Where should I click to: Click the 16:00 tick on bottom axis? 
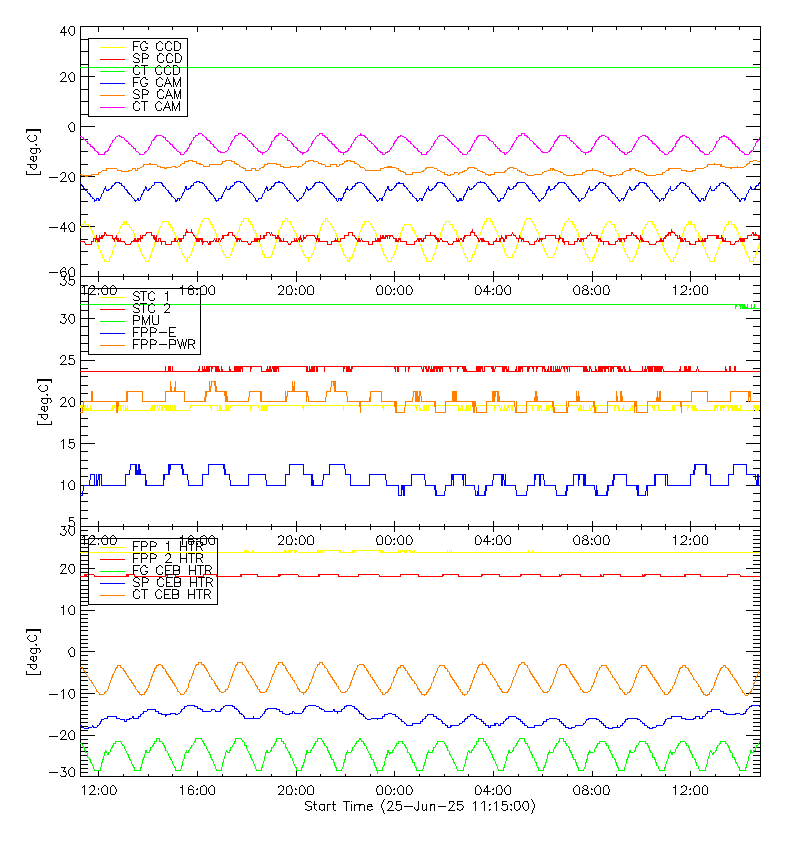click(x=197, y=791)
